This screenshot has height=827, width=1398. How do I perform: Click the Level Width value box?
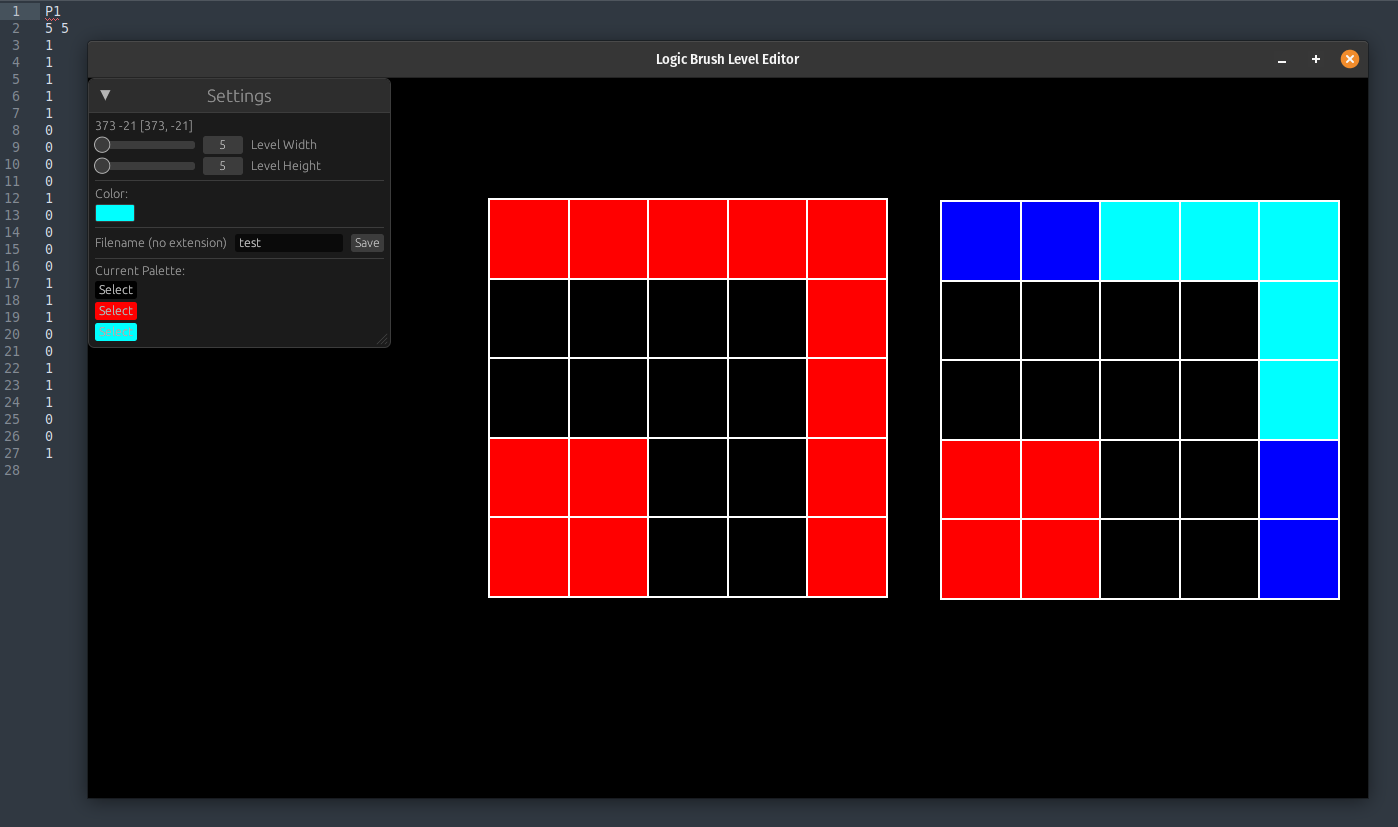point(223,145)
